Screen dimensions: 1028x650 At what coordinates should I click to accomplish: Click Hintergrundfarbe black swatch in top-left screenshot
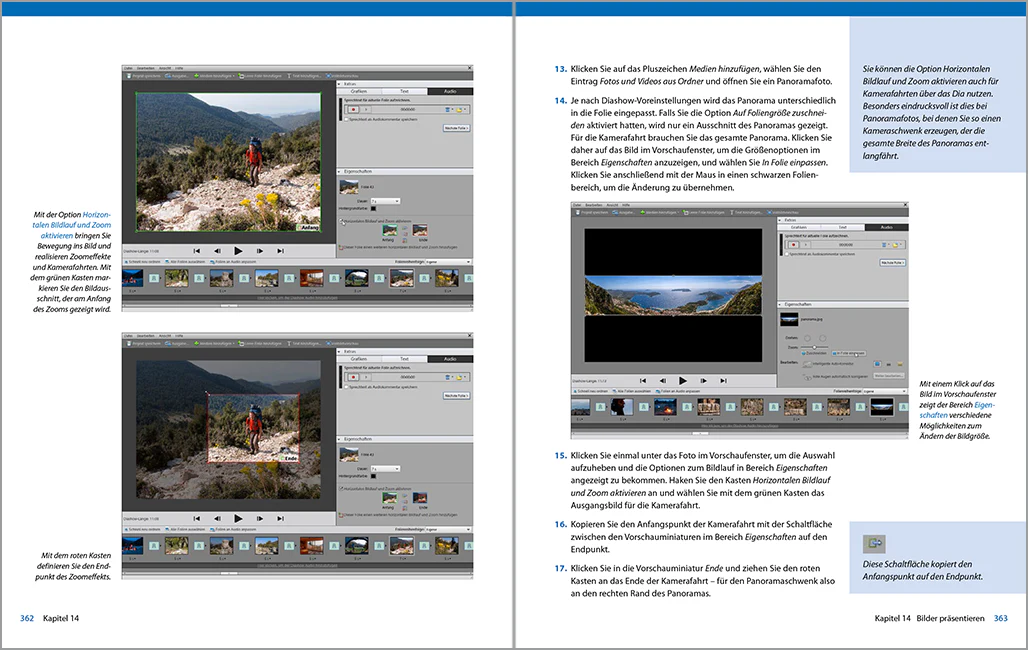[374, 209]
